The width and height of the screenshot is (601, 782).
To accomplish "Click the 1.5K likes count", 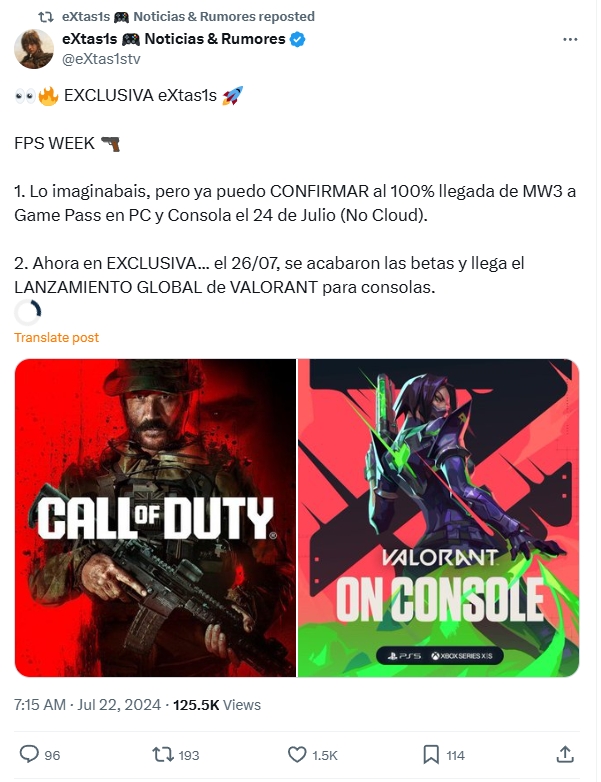I will [x=325, y=755].
